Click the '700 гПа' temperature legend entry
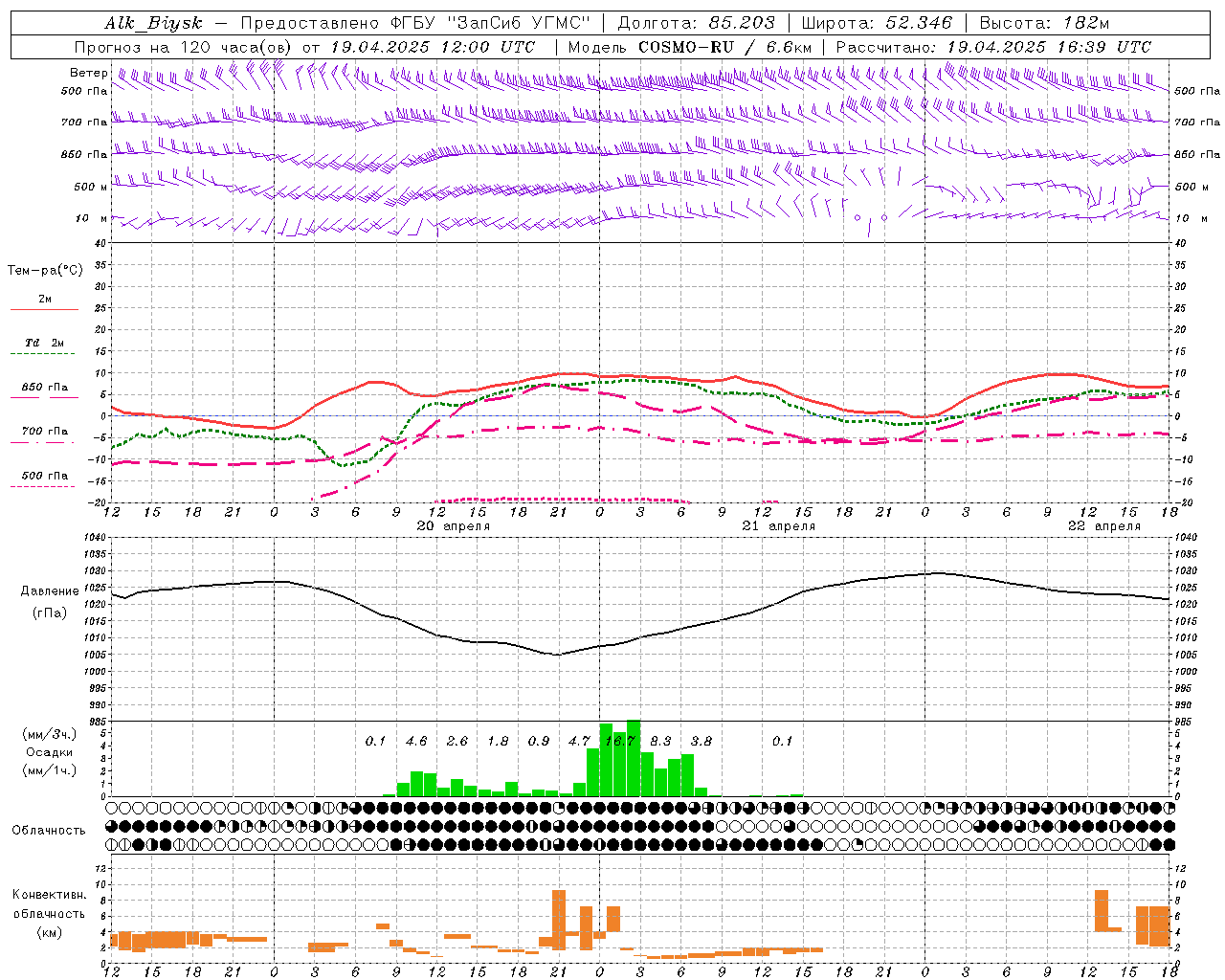This screenshot has width=1225, height=980. (x=45, y=432)
